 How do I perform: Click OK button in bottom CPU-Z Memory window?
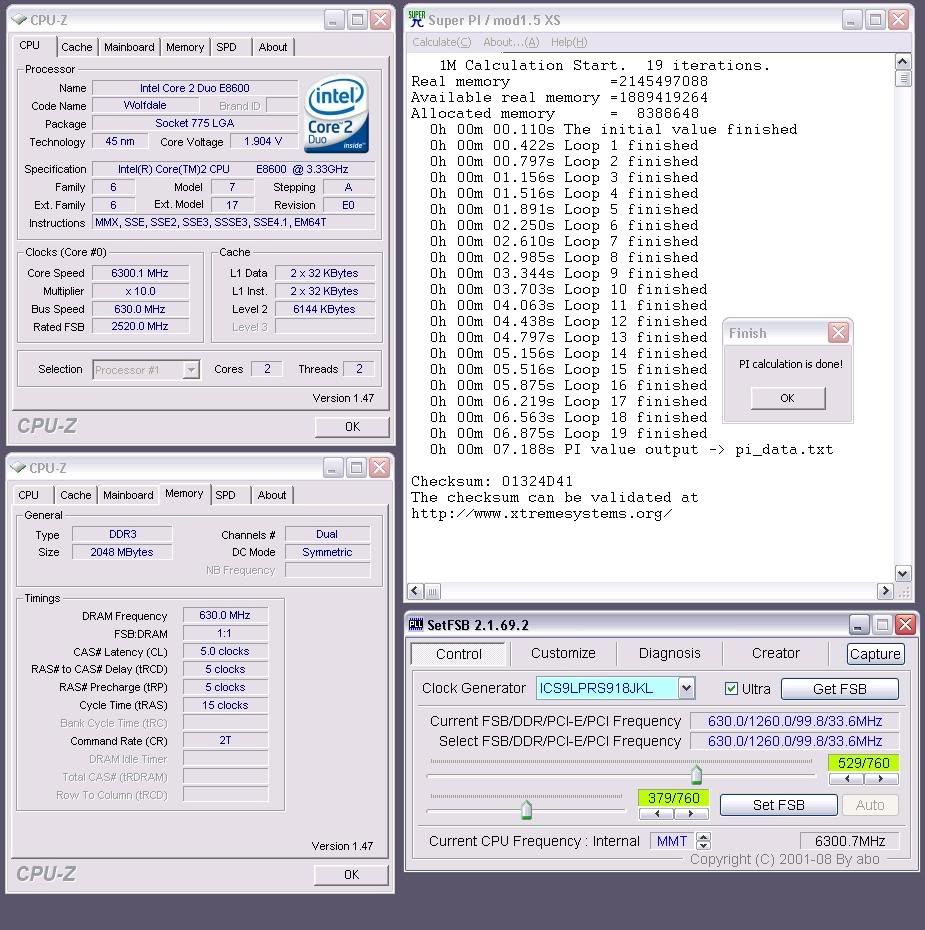pyautogui.click(x=351, y=874)
